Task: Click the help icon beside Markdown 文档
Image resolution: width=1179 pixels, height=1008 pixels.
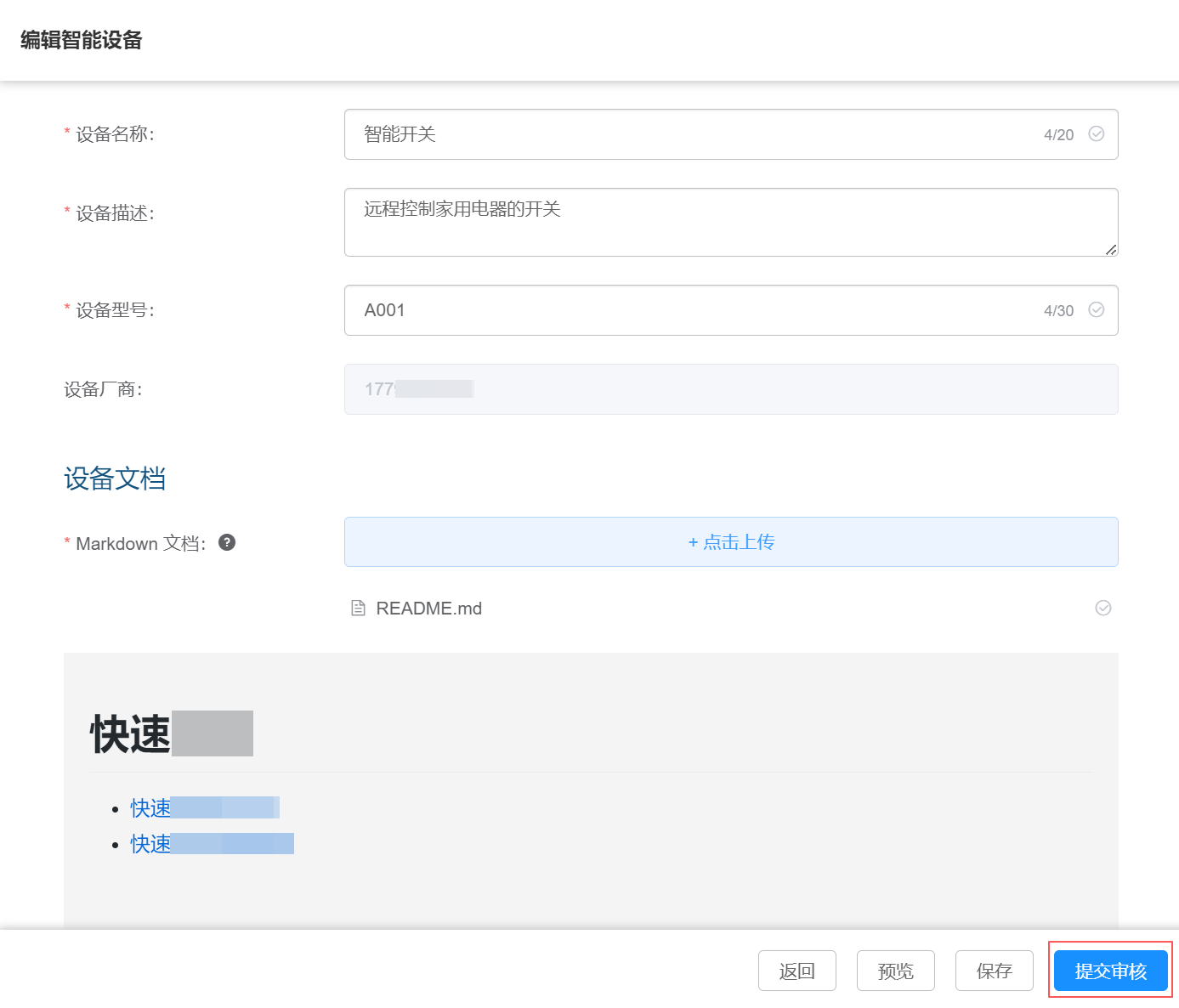Action: click(x=227, y=542)
